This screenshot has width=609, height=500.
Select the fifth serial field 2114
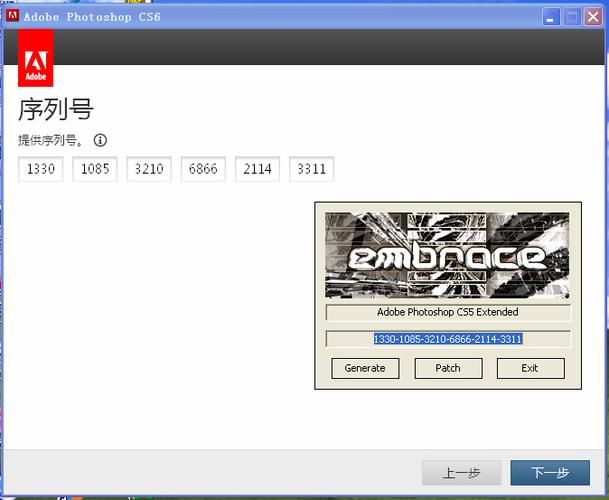(x=258, y=169)
